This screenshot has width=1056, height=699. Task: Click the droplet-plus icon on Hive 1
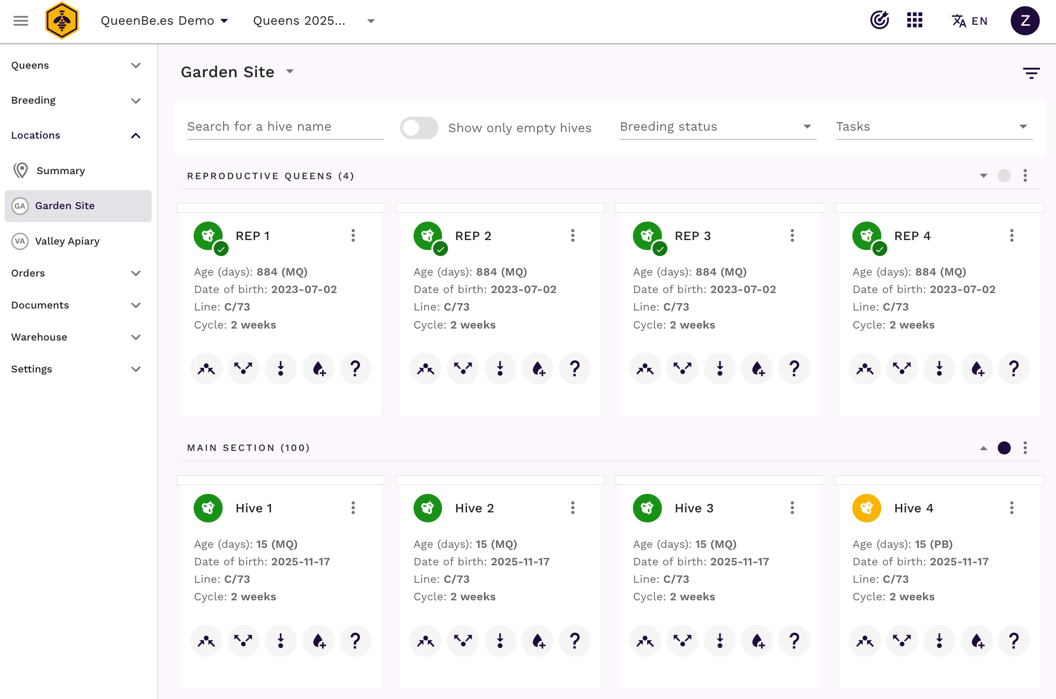coord(318,641)
